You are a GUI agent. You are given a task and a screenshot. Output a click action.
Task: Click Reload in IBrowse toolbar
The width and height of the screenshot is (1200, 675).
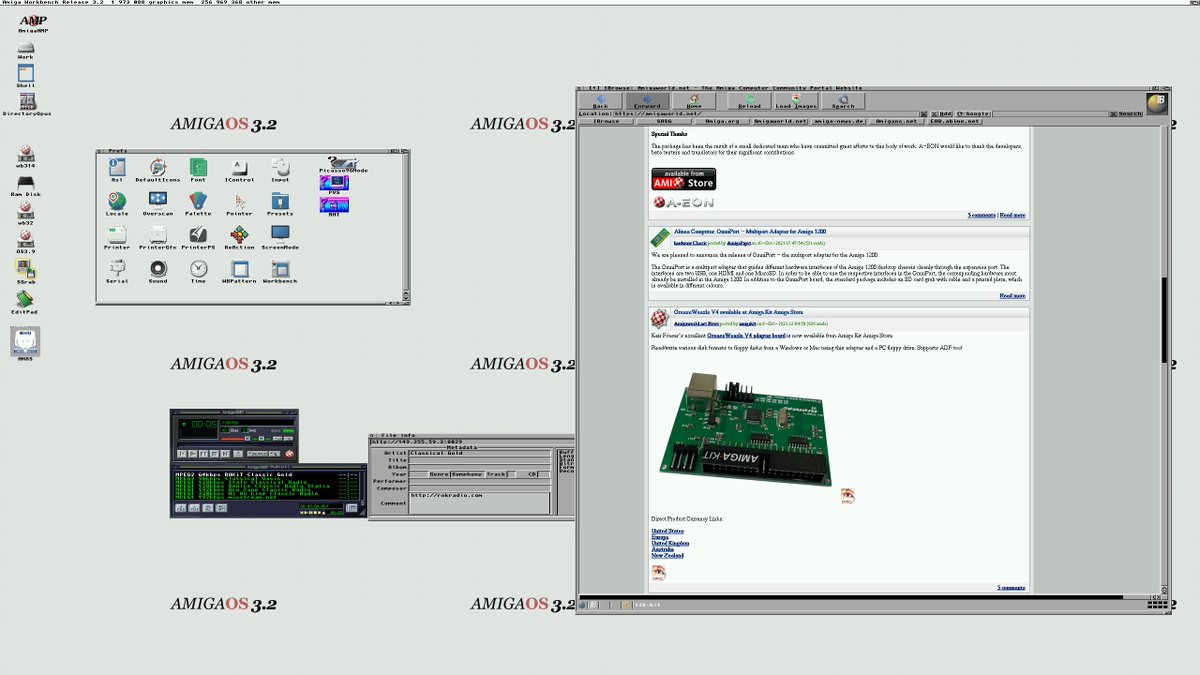click(749, 100)
